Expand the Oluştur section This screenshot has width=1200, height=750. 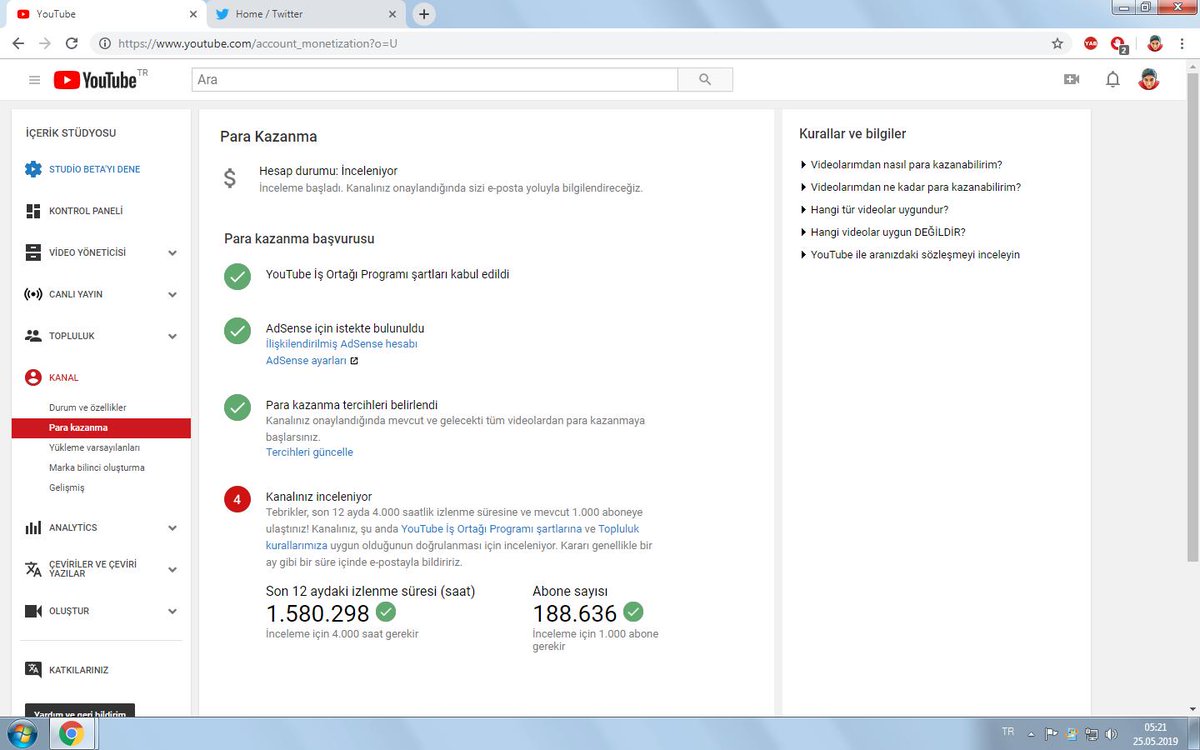coord(173,611)
